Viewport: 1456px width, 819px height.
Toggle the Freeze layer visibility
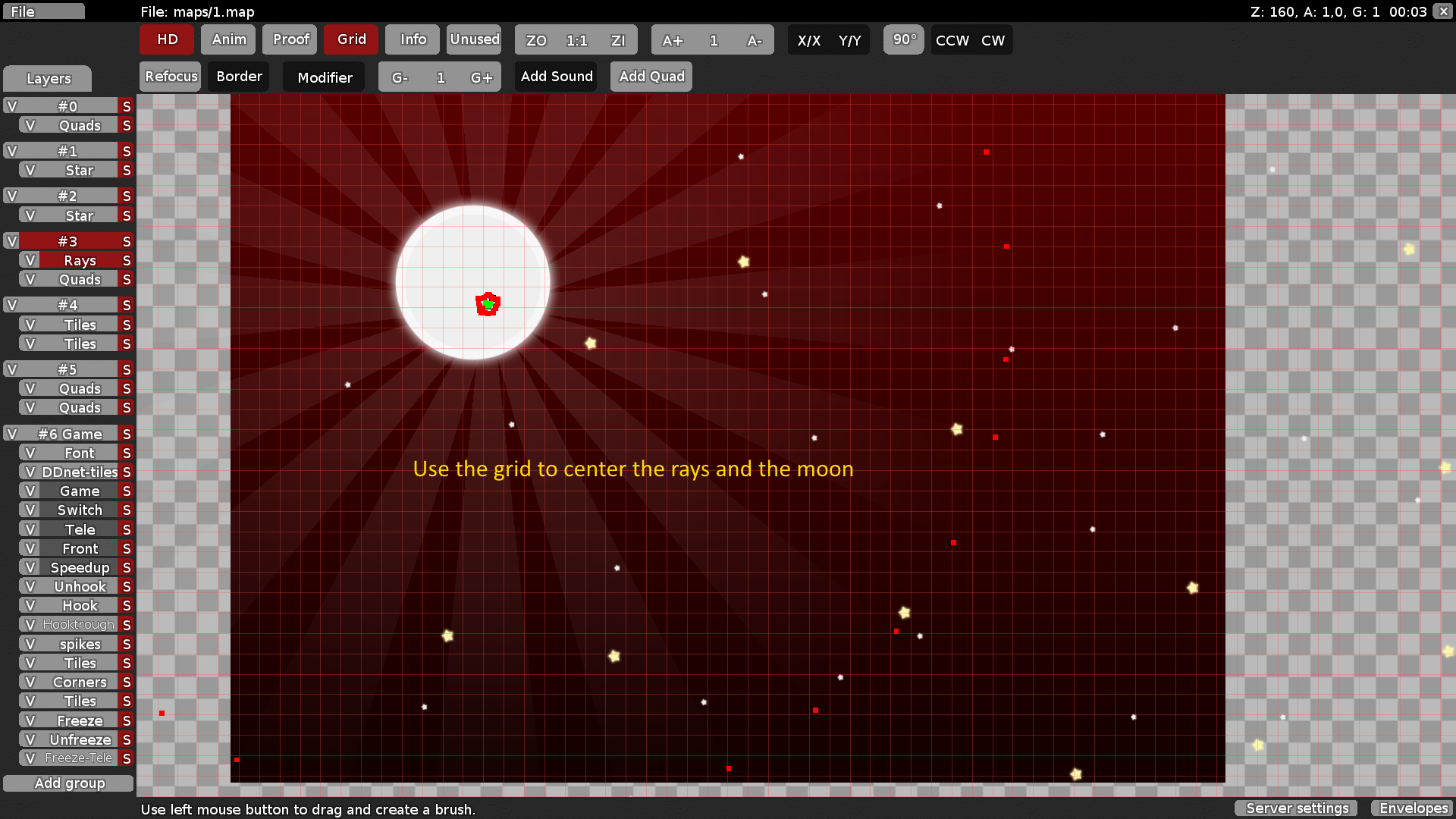(x=30, y=720)
